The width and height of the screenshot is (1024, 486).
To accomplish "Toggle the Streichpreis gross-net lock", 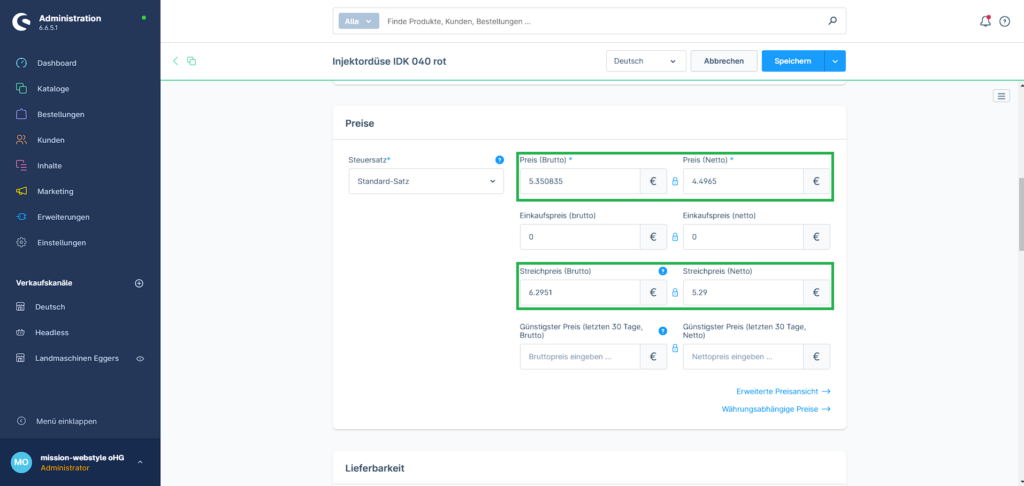I will 675,293.
